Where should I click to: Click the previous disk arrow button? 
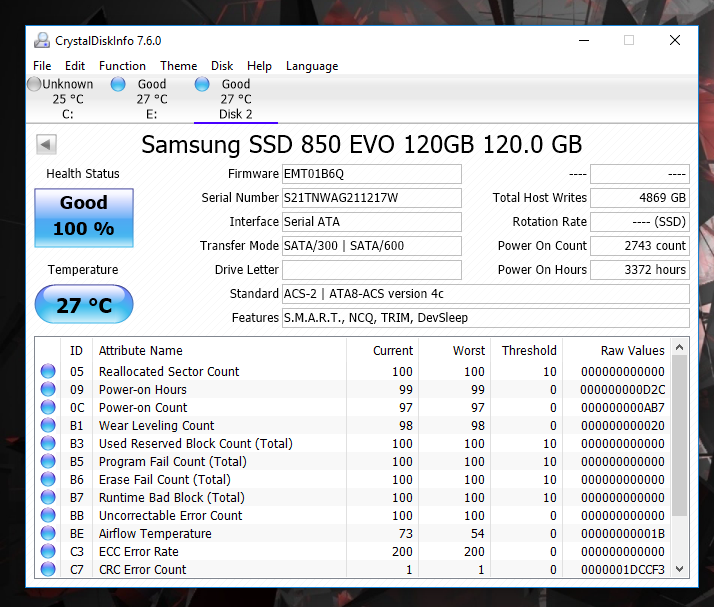pyautogui.click(x=46, y=145)
